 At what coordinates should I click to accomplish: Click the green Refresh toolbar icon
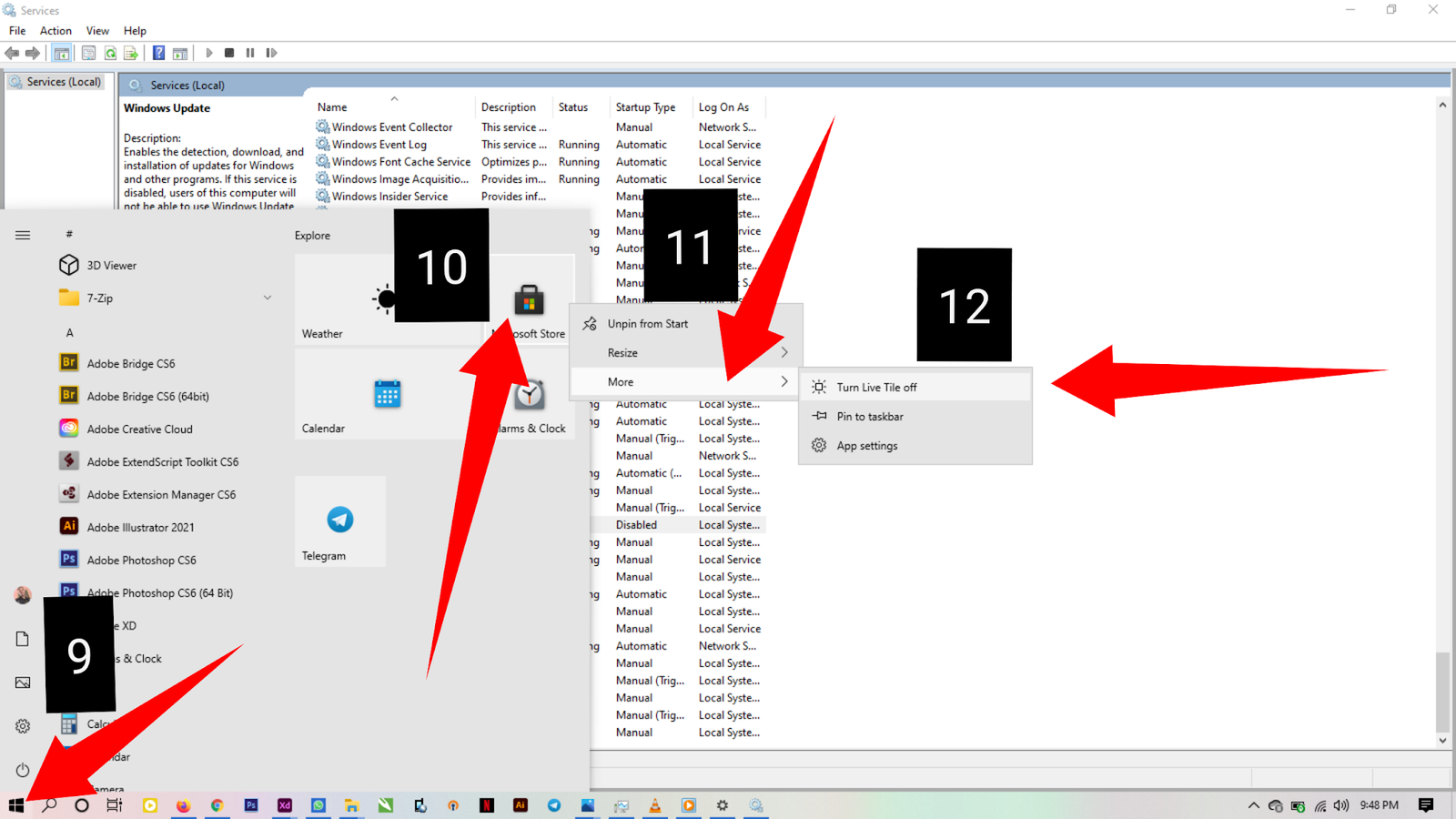pyautogui.click(x=110, y=53)
